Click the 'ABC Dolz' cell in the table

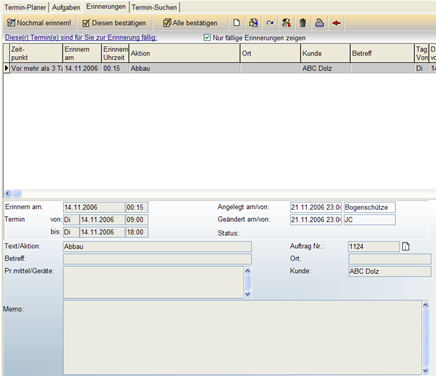tap(325, 68)
